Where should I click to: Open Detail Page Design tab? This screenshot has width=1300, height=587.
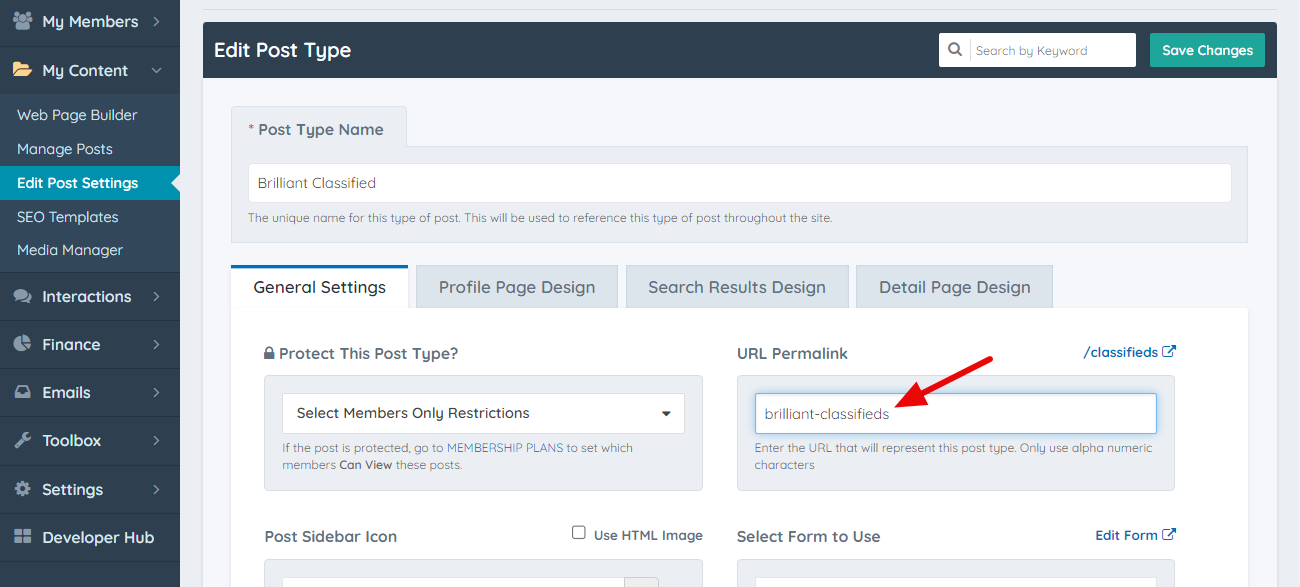955,287
